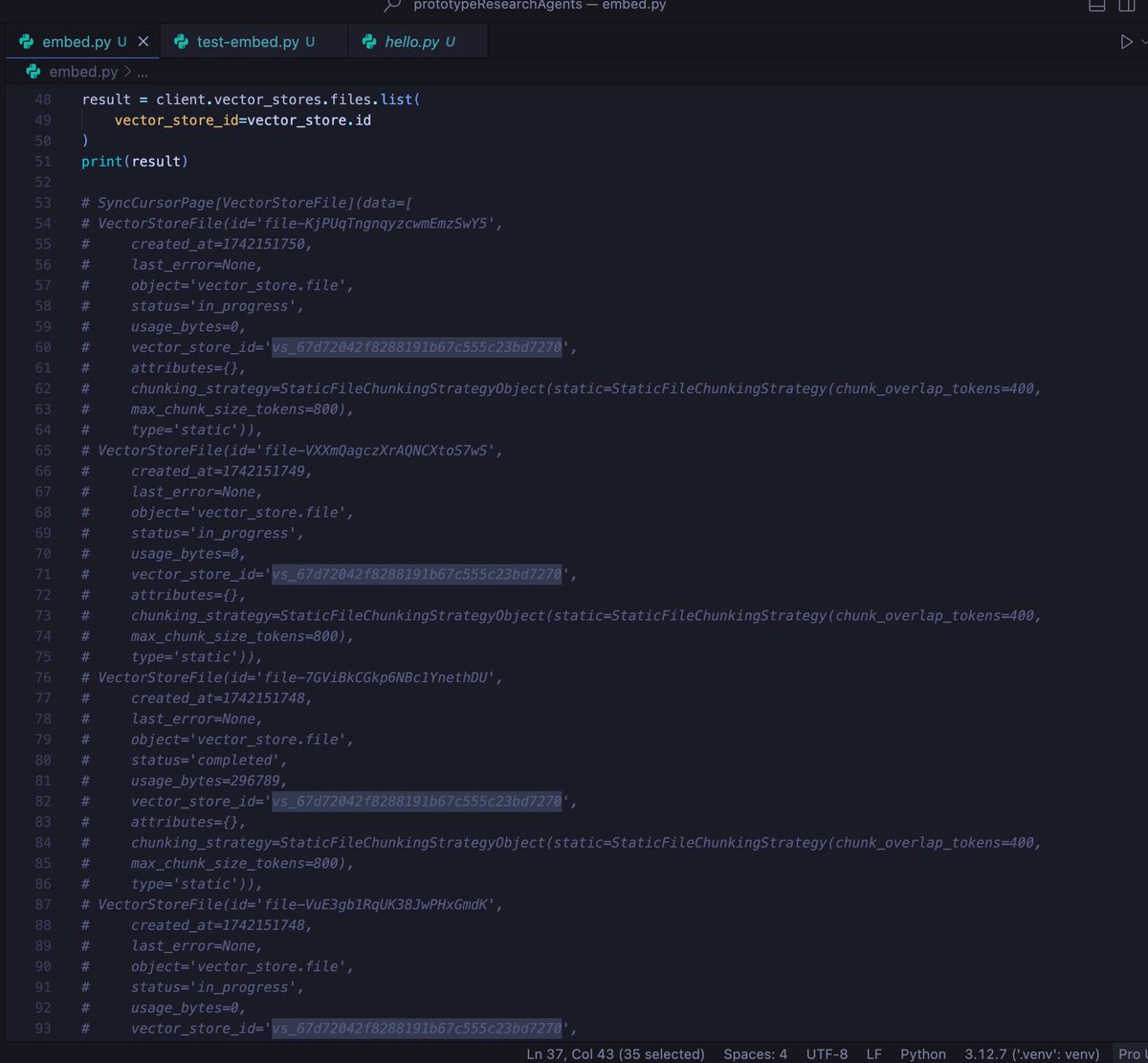
Task: Click line 48 result = client.vector_stores.files.list(
Action: point(251,100)
